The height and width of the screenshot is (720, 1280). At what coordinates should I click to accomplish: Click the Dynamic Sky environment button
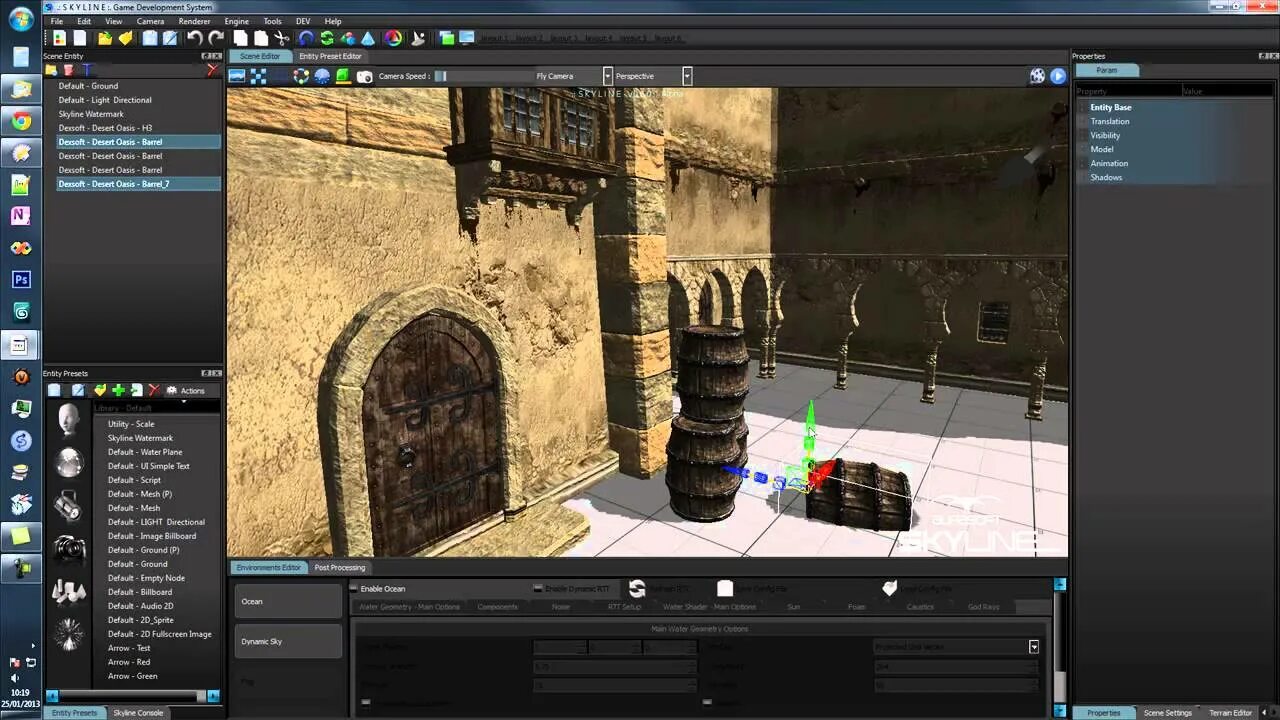pyautogui.click(x=288, y=641)
